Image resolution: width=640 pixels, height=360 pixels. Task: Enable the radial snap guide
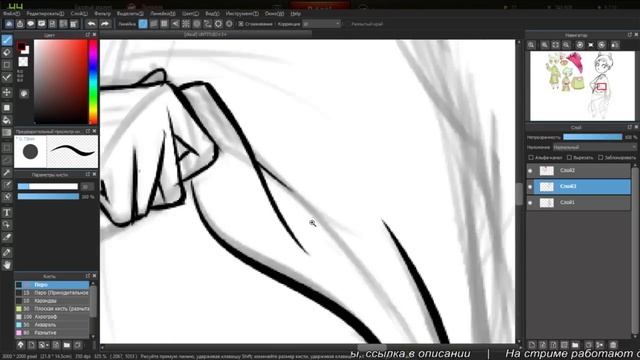(x=186, y=24)
